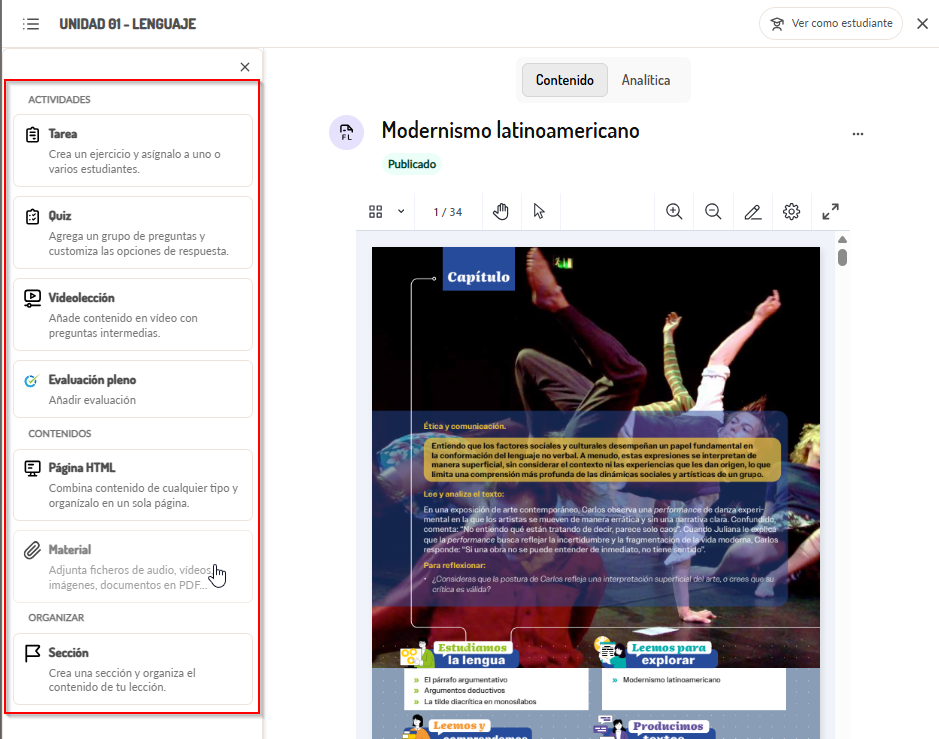The width and height of the screenshot is (939, 739).
Task: Add a Videolección activity
Action: pyautogui.click(x=133, y=314)
